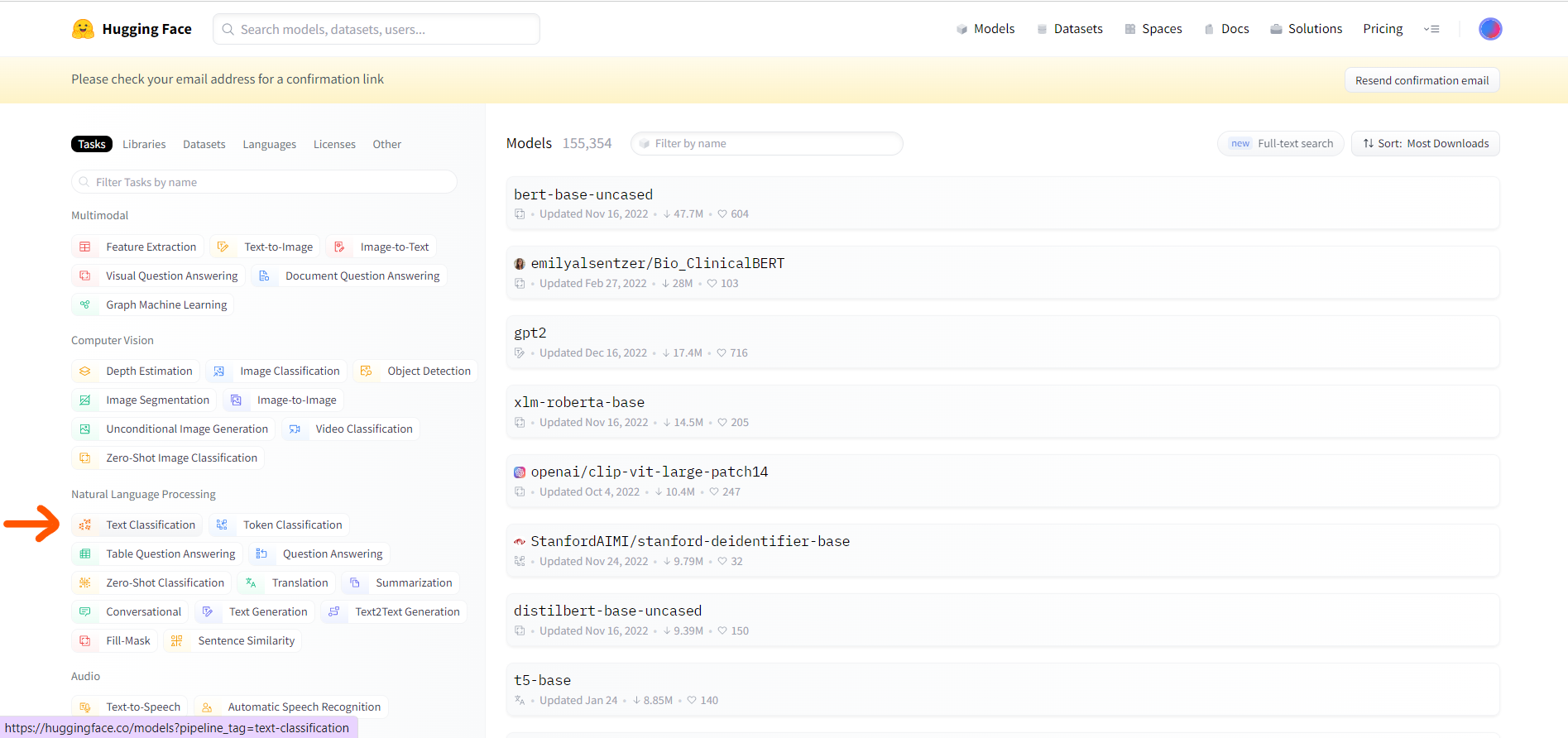This screenshot has height=738, width=1568.
Task: Switch to the Libraries filter tab
Action: (144, 144)
